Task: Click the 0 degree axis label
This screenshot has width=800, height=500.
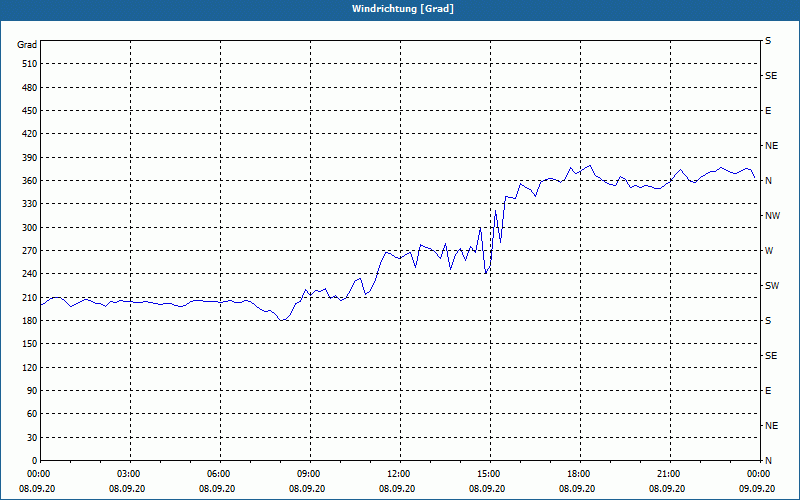Action: pos(35,461)
